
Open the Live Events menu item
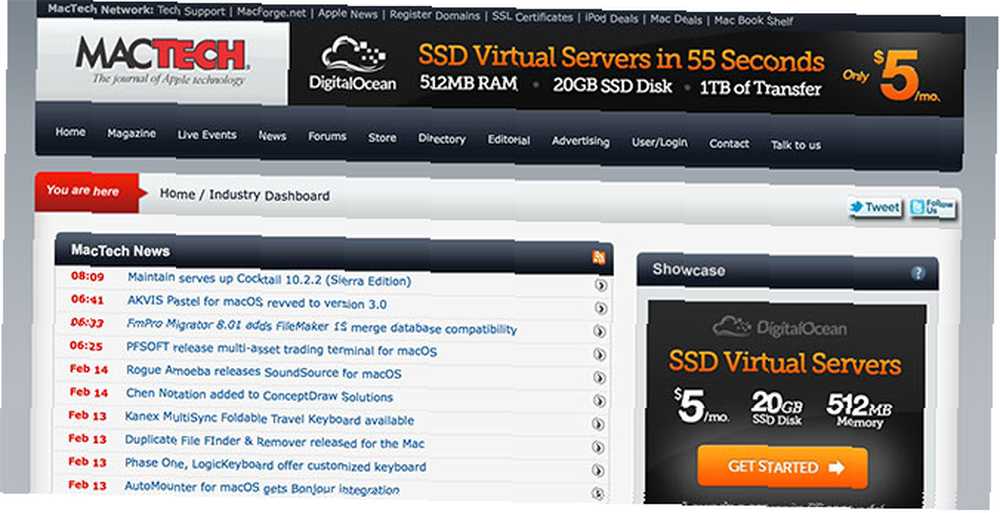pyautogui.click(x=207, y=135)
